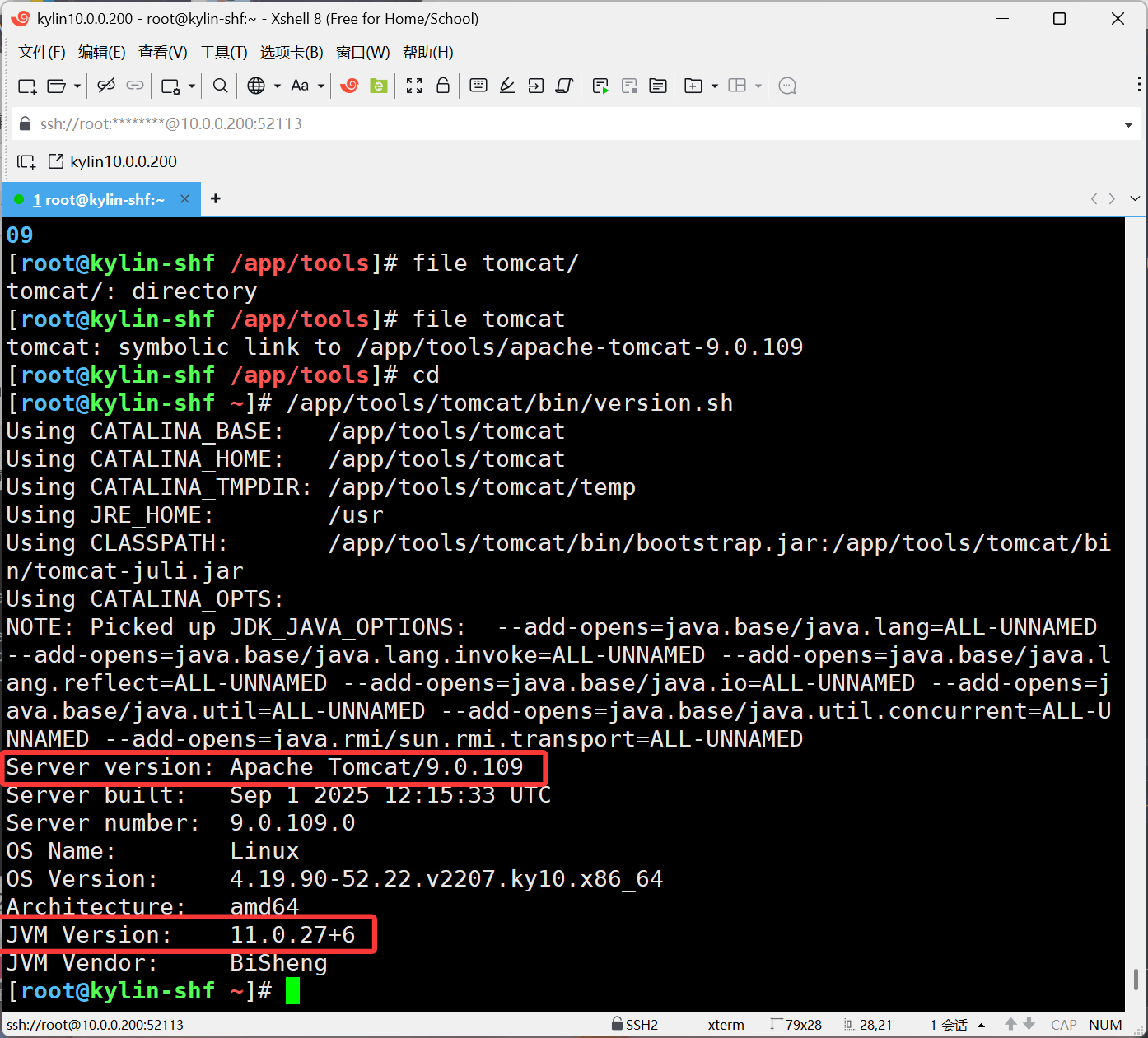Open the 工具(T) menu
The width and height of the screenshot is (1148, 1038).
pyautogui.click(x=224, y=53)
